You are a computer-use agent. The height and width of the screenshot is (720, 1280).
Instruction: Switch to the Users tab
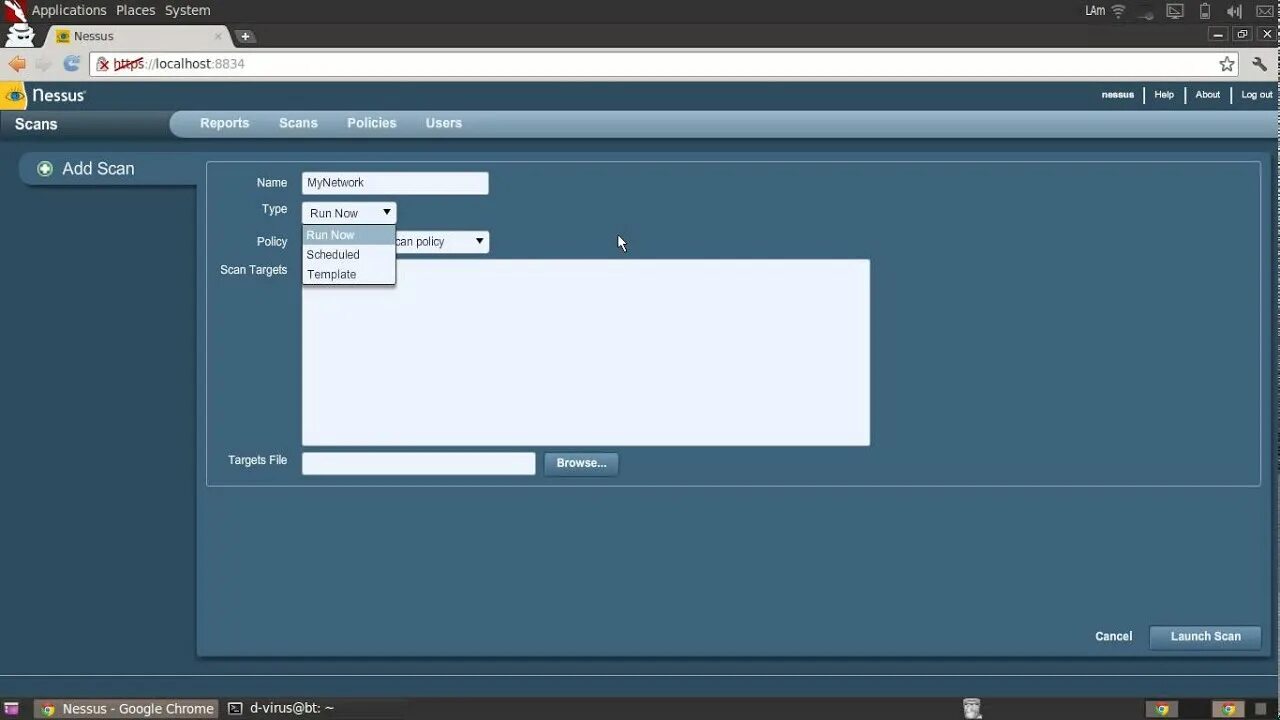tap(444, 123)
